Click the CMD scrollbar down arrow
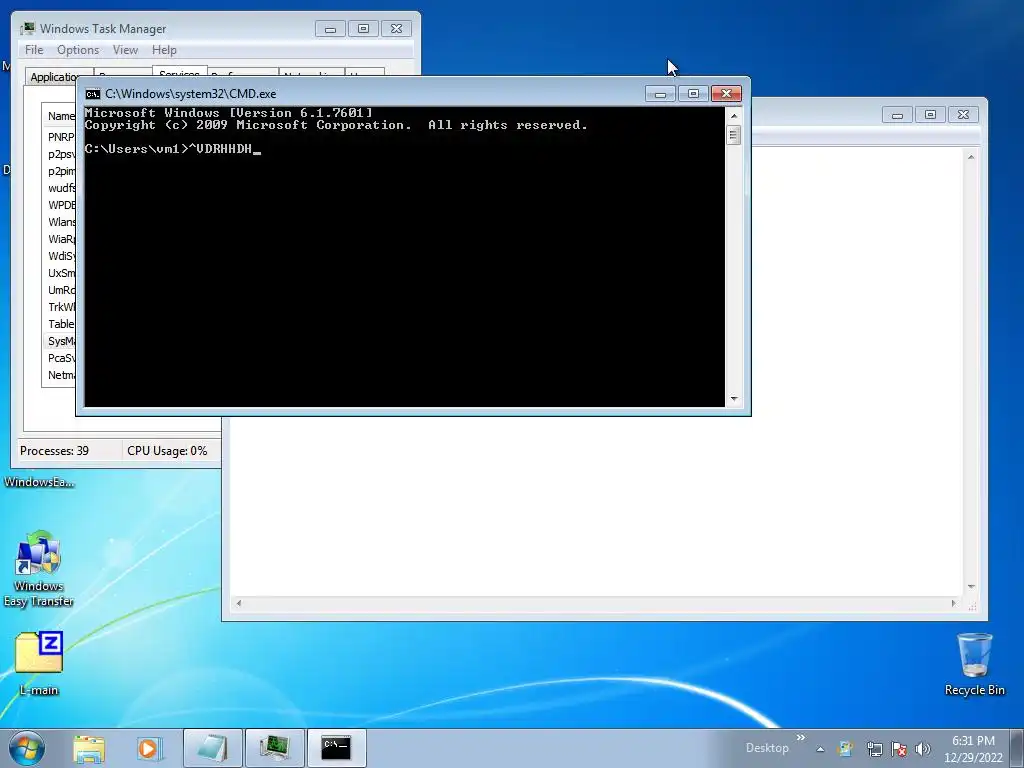 point(733,398)
